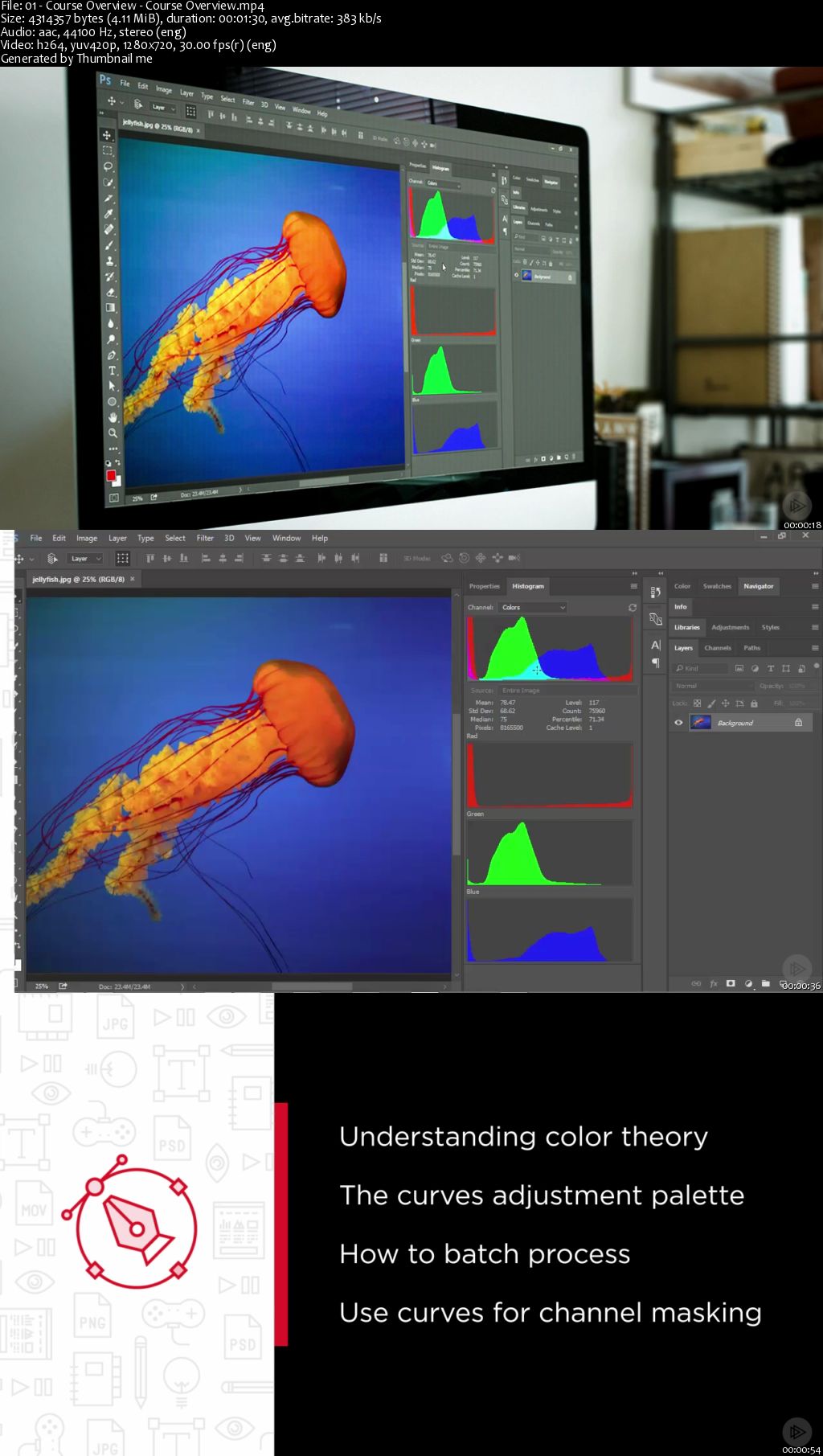Click Add layer style fx icon
Screen dimensions: 823x1456
coord(714,983)
